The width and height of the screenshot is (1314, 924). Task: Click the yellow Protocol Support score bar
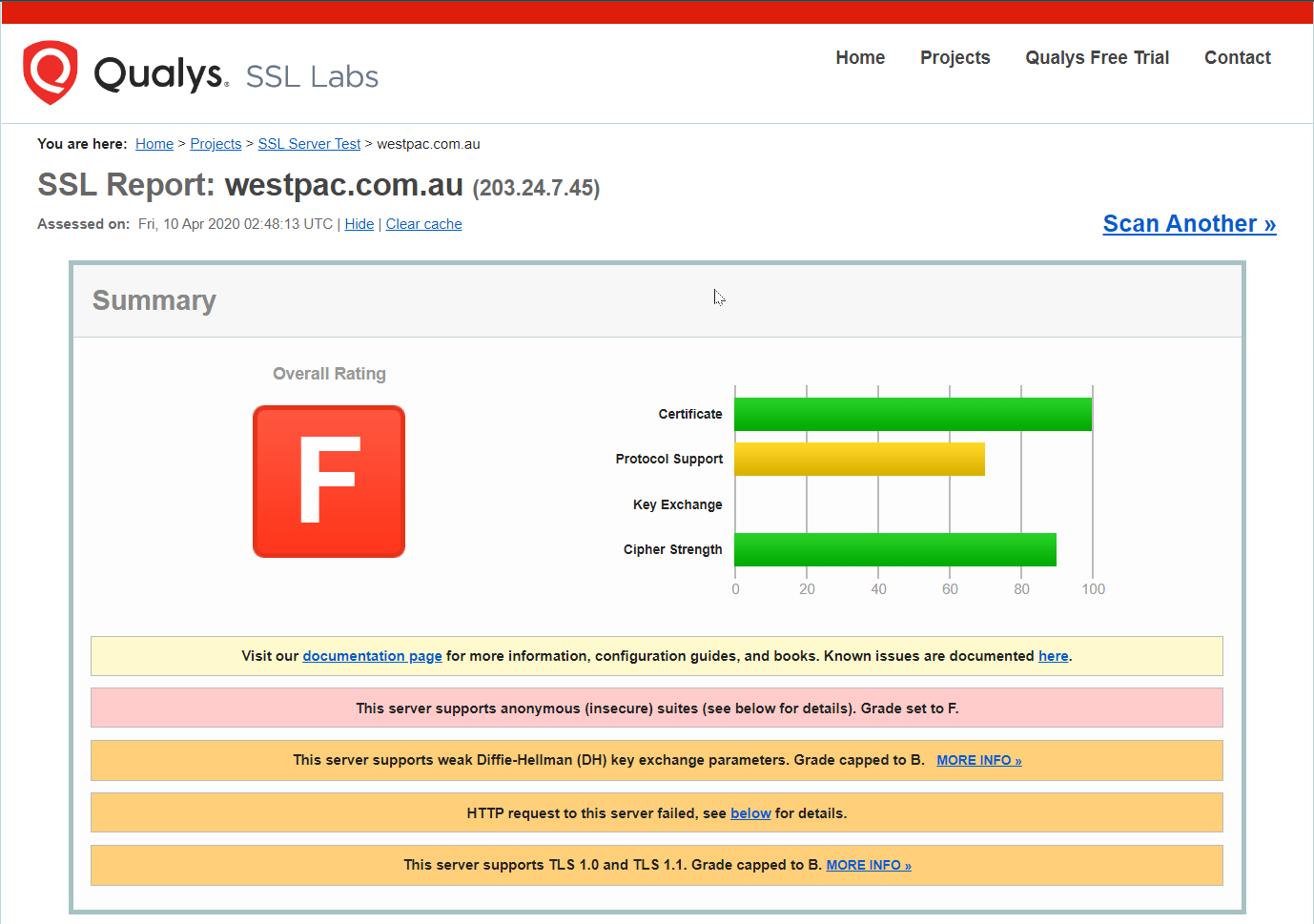pyautogui.click(x=859, y=460)
